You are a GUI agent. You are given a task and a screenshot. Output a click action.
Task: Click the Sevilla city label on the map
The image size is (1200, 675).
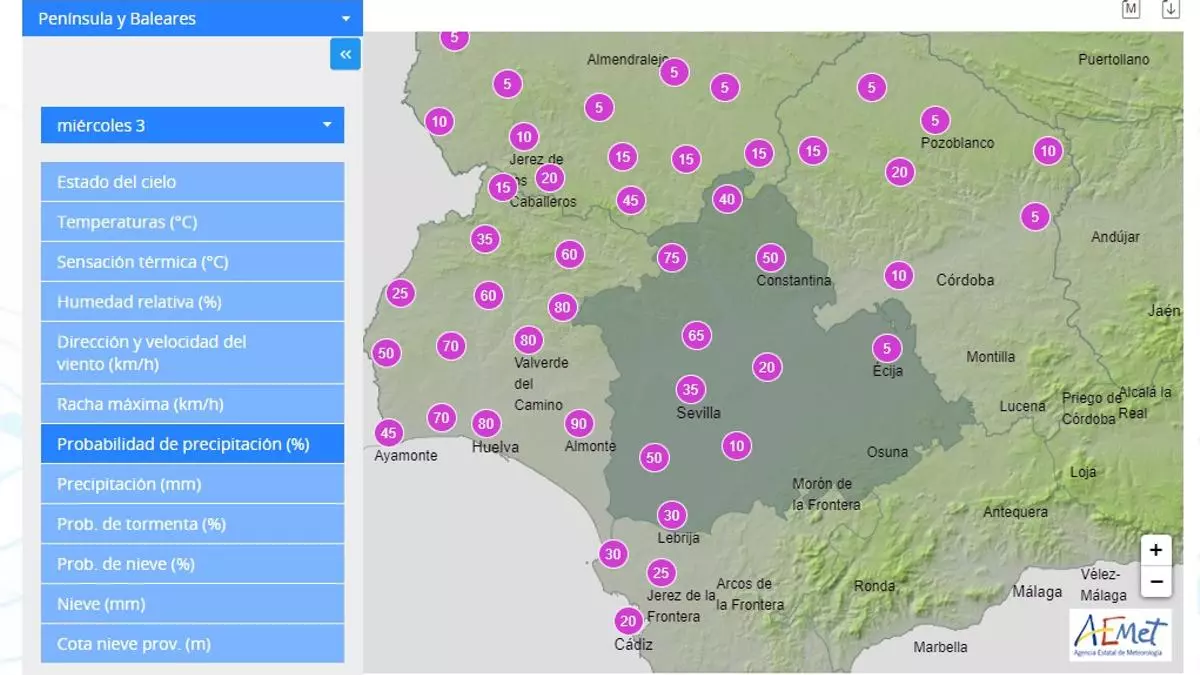[x=698, y=413]
